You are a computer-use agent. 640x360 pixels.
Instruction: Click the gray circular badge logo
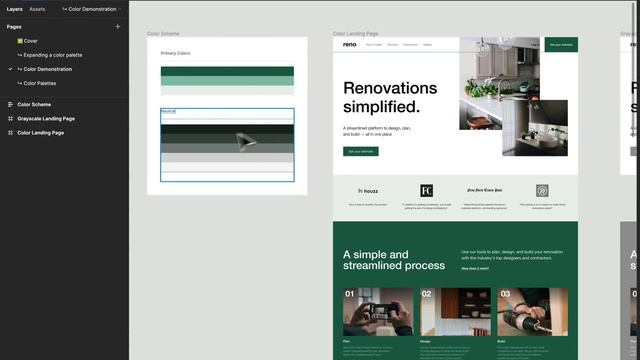tap(542, 191)
